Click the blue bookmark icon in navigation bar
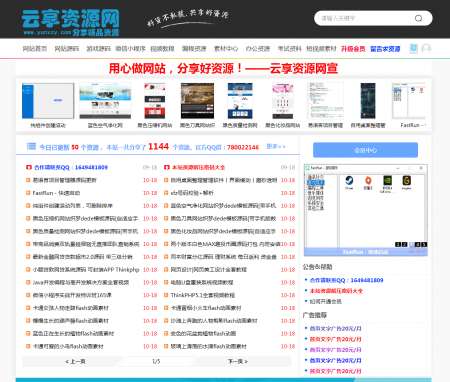450x382 pixels. point(413,48)
